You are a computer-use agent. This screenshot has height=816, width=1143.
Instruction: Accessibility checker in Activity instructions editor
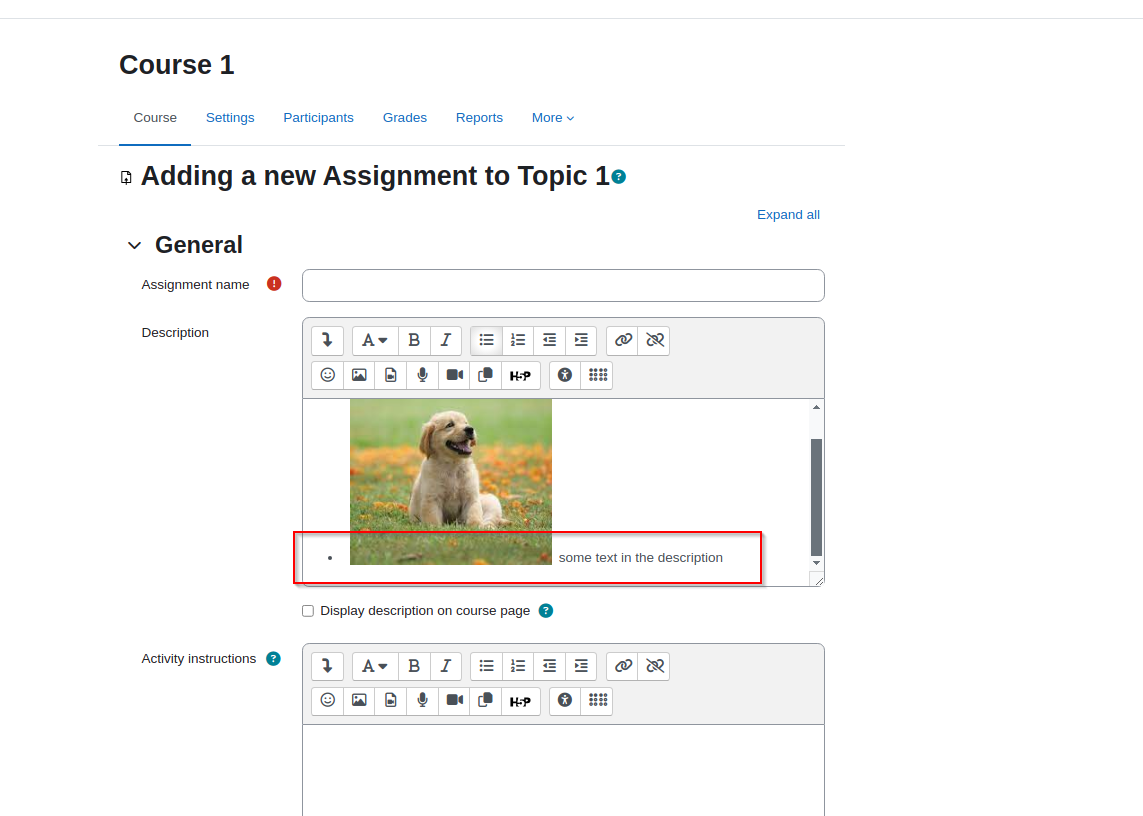(x=565, y=701)
